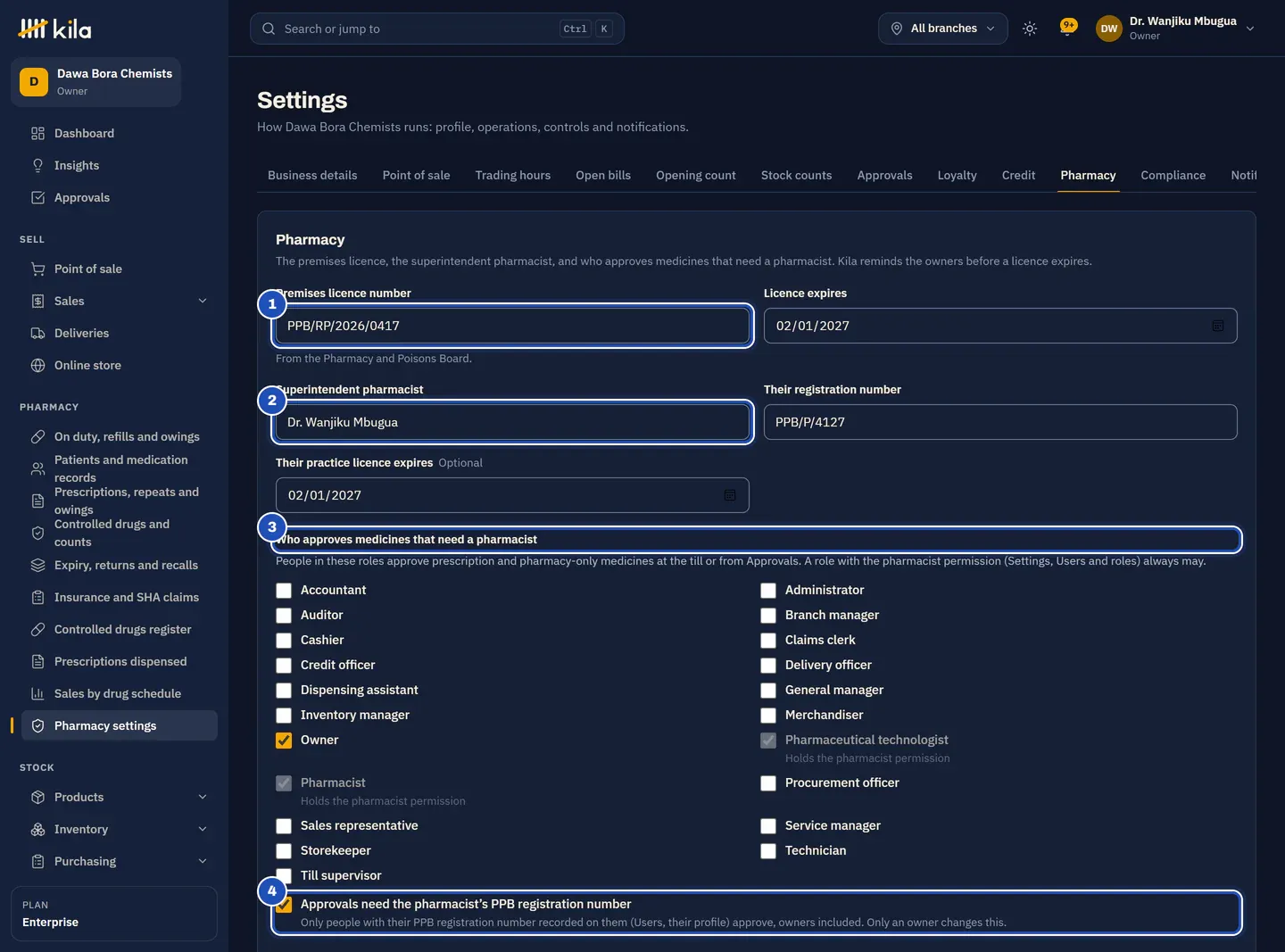
Task: Click the Superintendent pharmacist name field
Action: coord(512,422)
